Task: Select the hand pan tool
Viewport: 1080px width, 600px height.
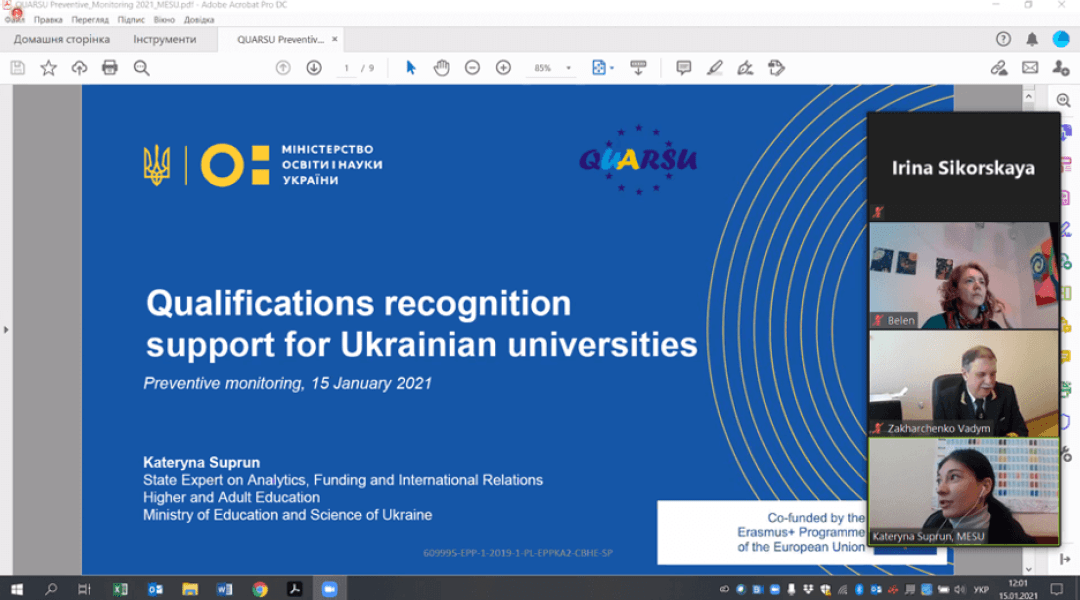Action: pos(441,68)
